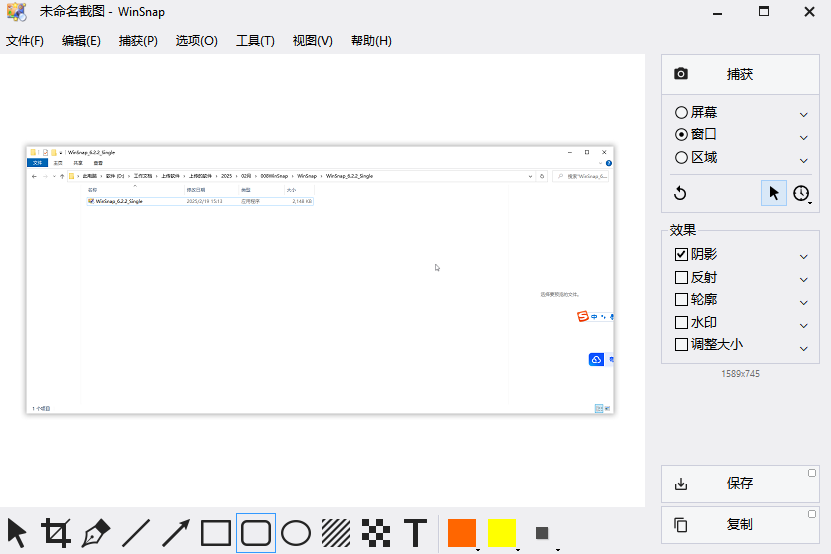Viewport: 831px width, 554px height.
Task: Pick the yellow fill color swatch
Action: tap(502, 533)
